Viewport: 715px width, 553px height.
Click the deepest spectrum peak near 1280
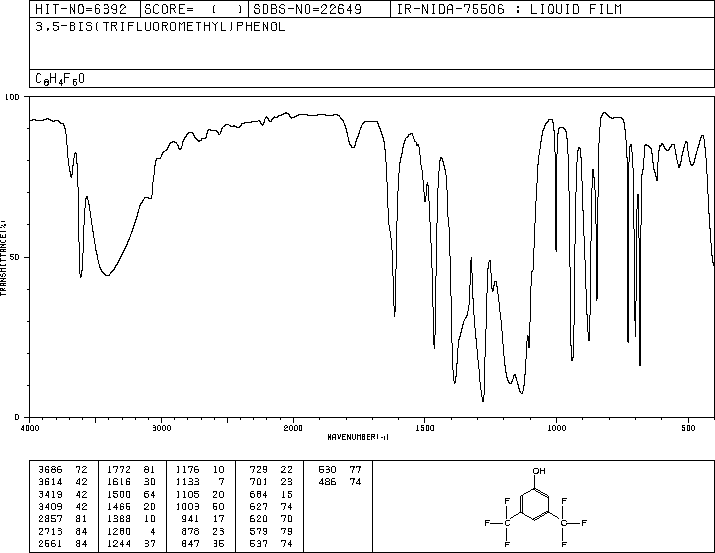tap(483, 400)
